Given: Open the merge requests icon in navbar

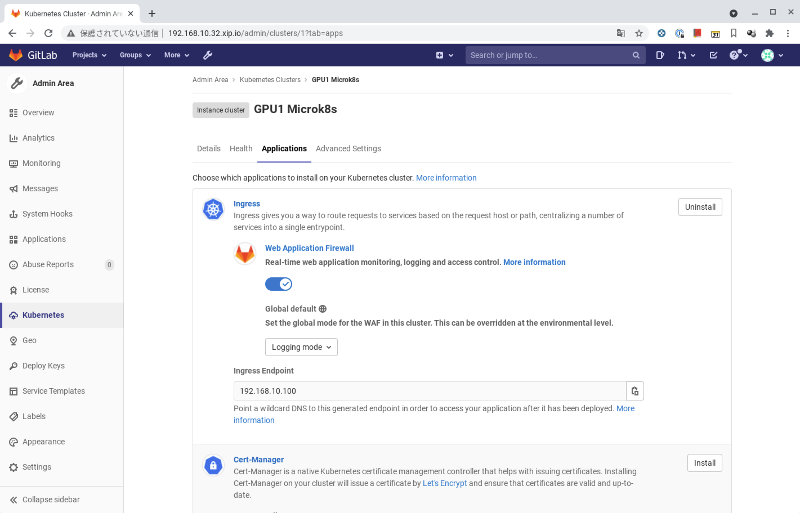Looking at the screenshot, I should pos(683,55).
